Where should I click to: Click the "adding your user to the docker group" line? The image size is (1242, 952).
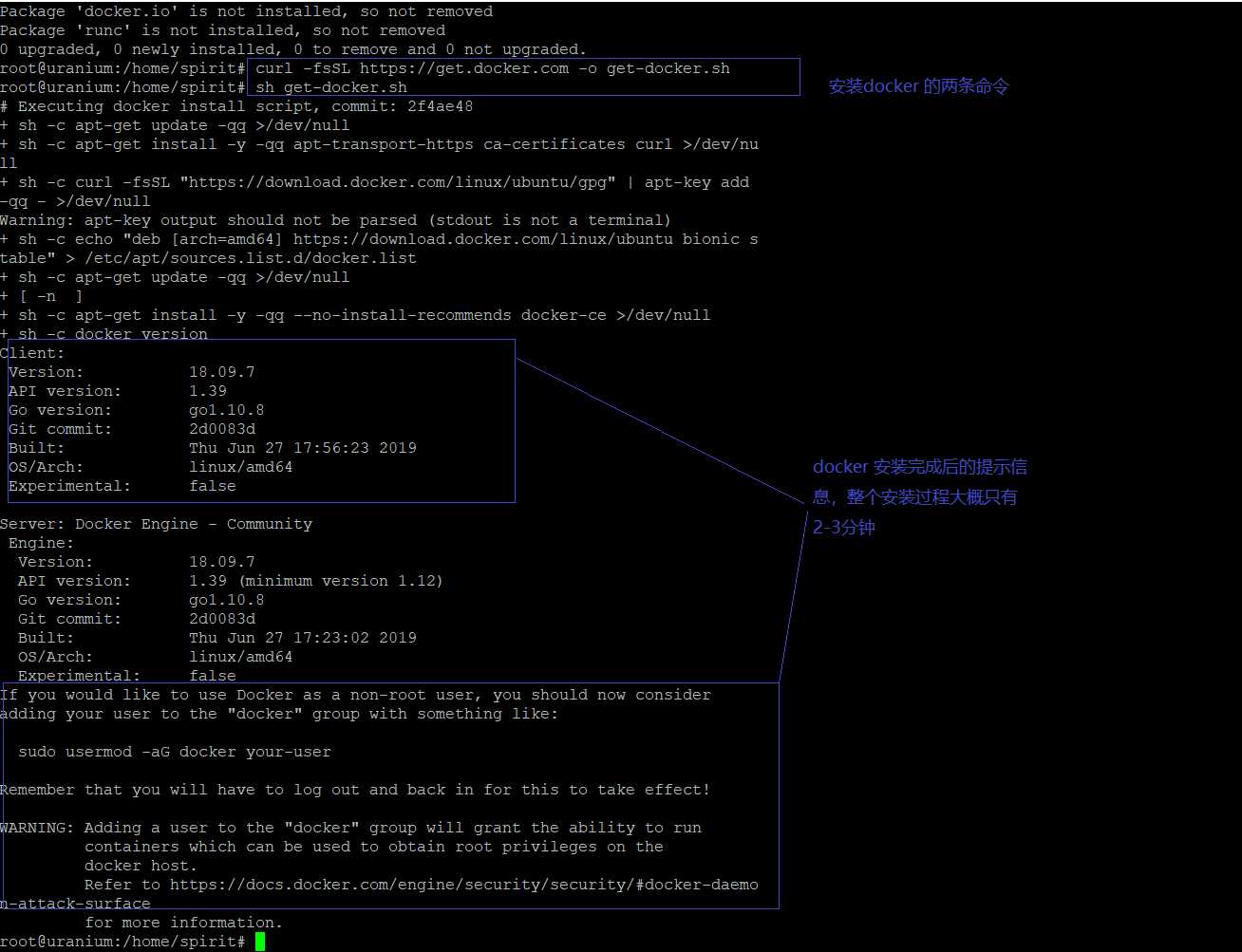point(279,714)
